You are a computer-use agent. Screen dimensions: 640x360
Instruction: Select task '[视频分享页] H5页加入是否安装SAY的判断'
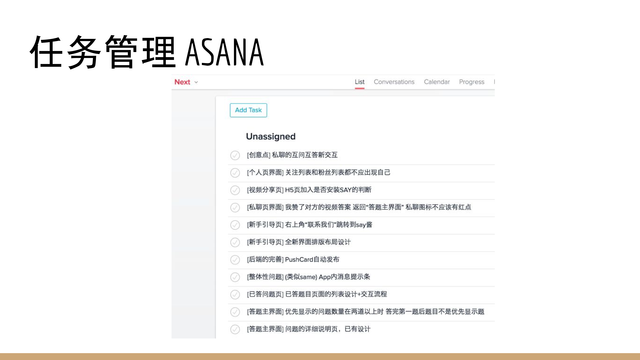pyautogui.click(x=309, y=190)
